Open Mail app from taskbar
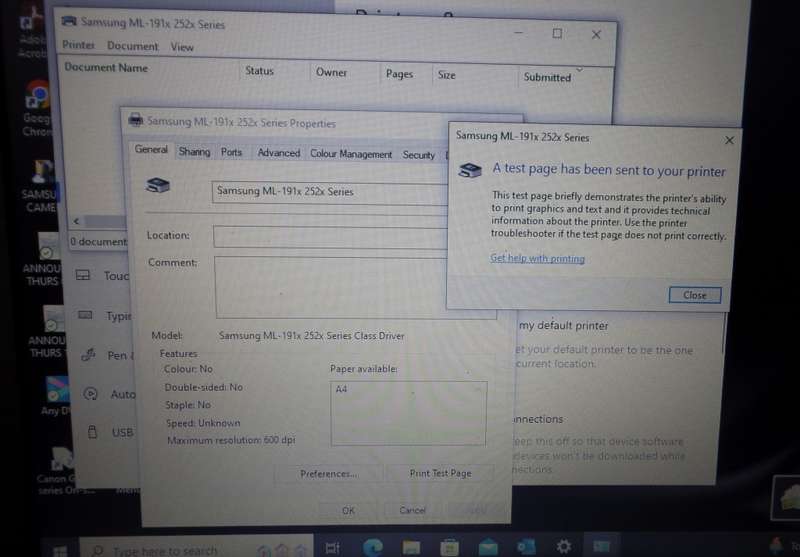The height and width of the screenshot is (557, 800). point(488,548)
